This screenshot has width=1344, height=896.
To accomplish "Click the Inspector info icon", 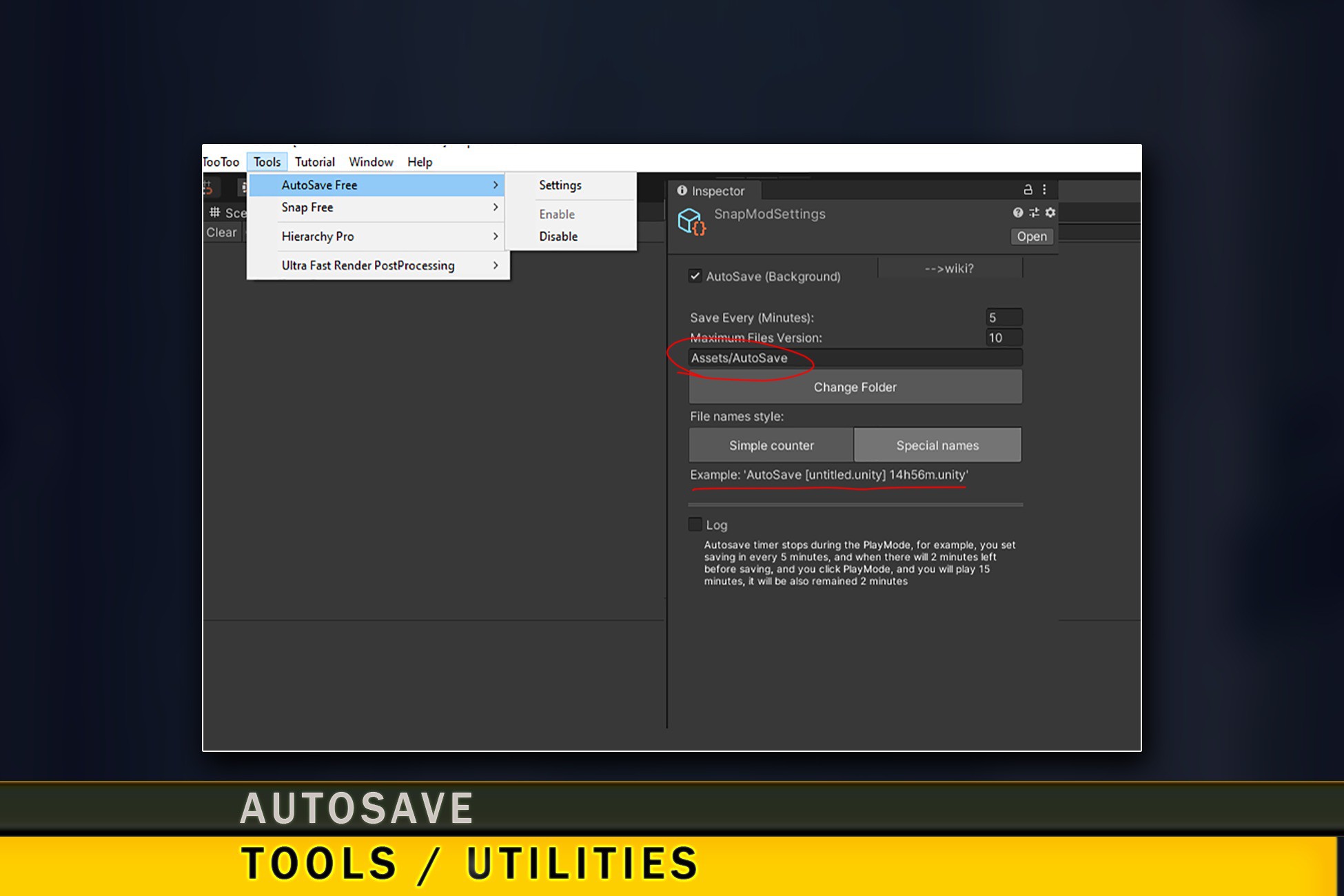I will pos(682,191).
